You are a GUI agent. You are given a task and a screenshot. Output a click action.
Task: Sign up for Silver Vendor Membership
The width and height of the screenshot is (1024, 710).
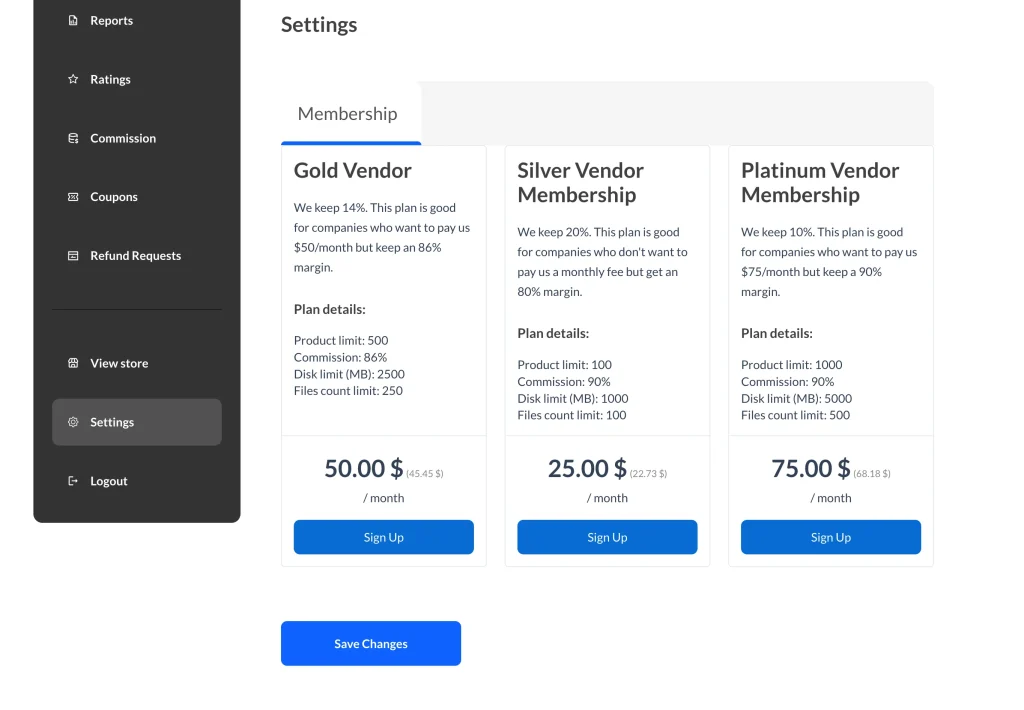(x=607, y=537)
